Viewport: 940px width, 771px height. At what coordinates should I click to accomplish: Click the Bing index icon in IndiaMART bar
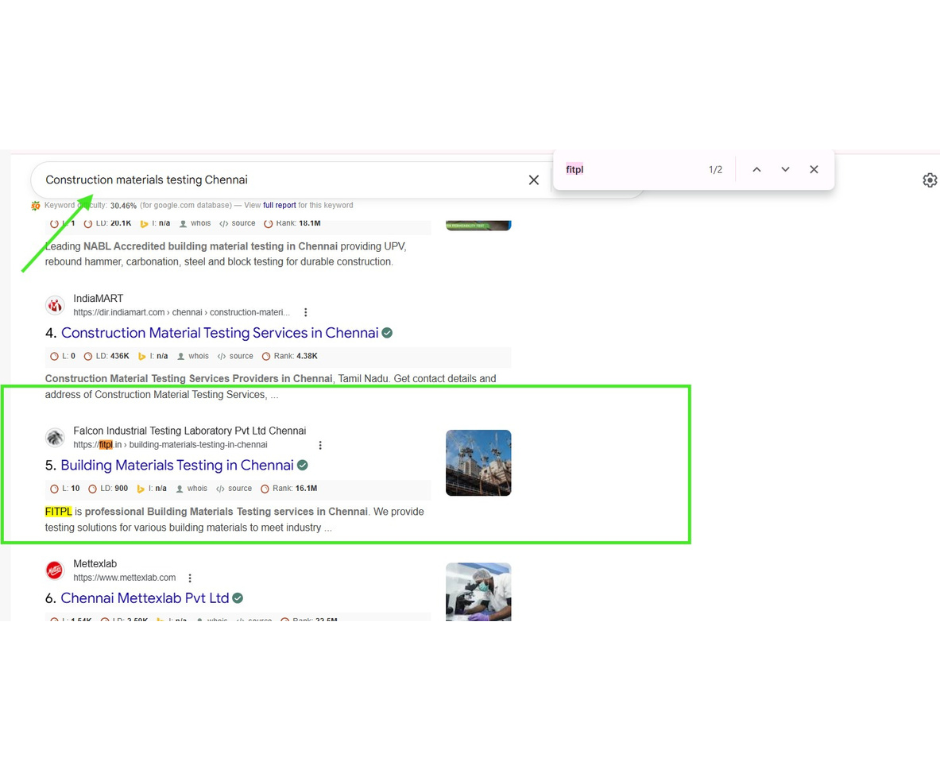pos(141,356)
